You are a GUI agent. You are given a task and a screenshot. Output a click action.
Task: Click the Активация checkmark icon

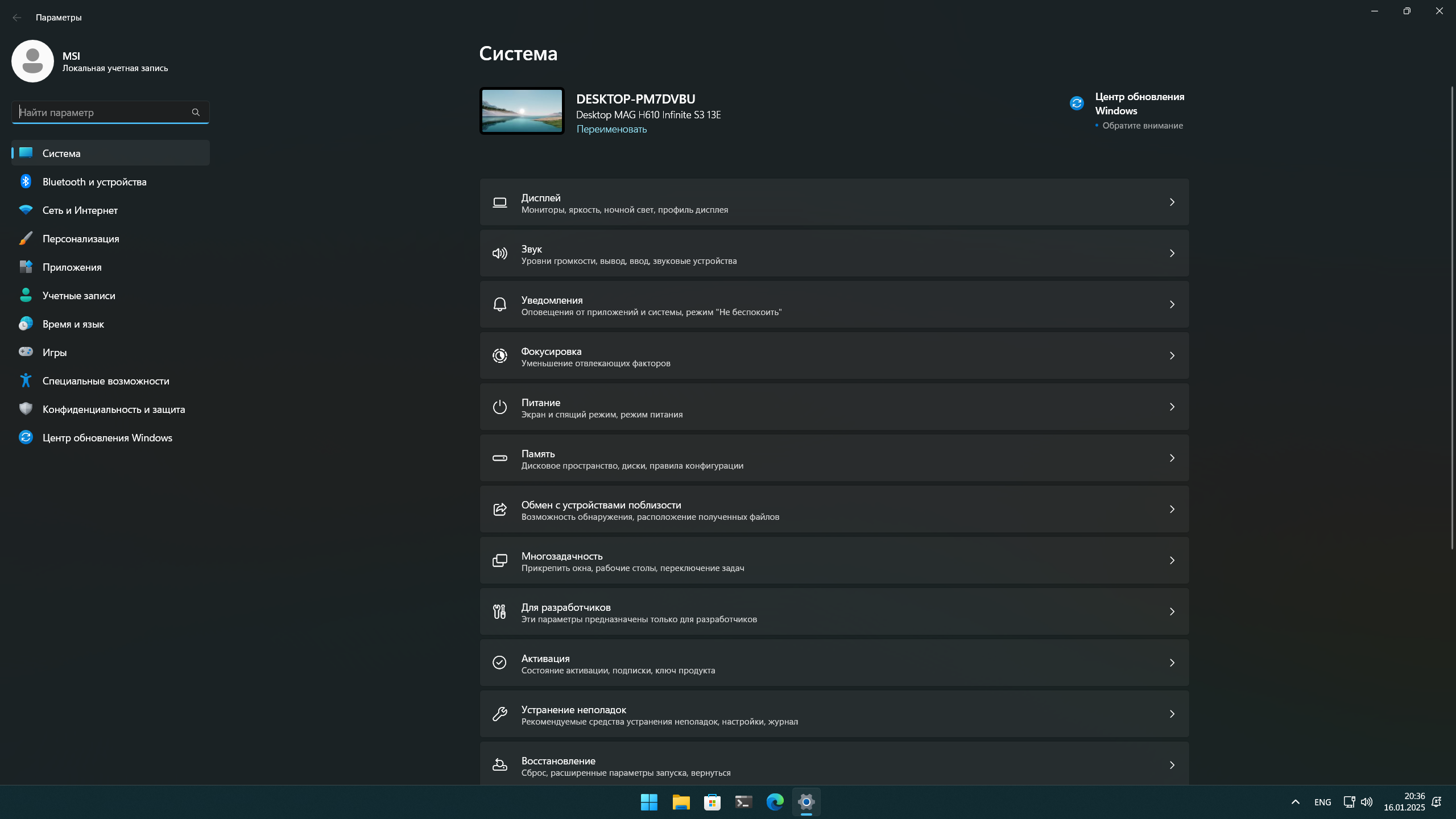click(x=500, y=663)
